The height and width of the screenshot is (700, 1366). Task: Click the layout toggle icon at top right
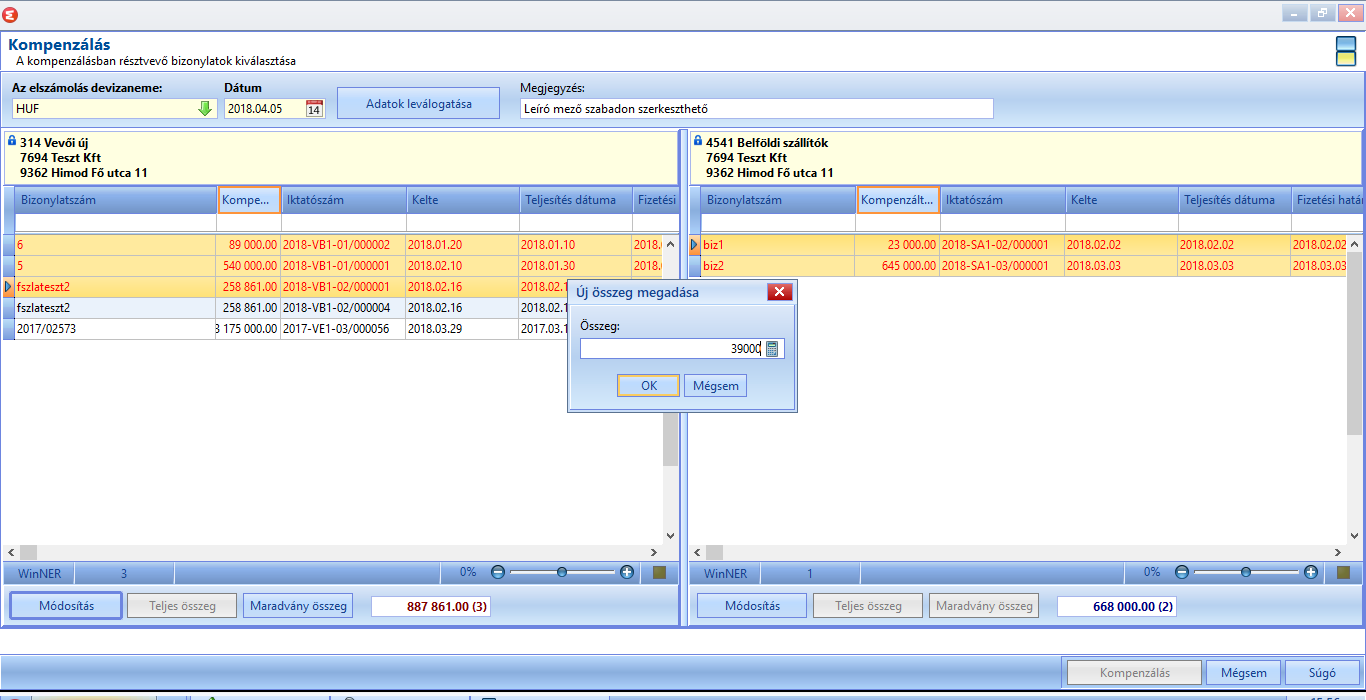point(1346,51)
